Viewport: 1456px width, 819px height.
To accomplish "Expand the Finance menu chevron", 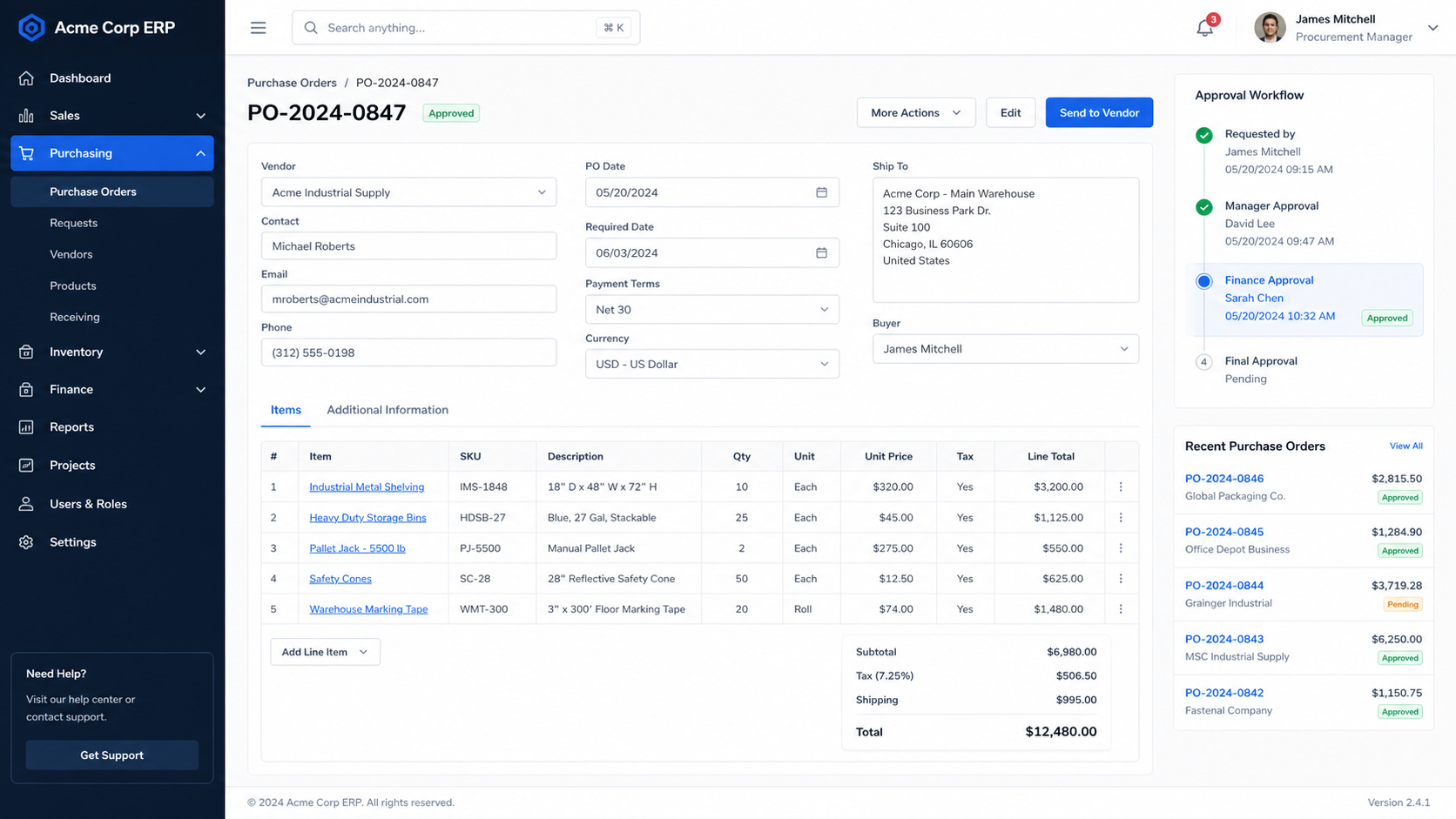I will (201, 389).
